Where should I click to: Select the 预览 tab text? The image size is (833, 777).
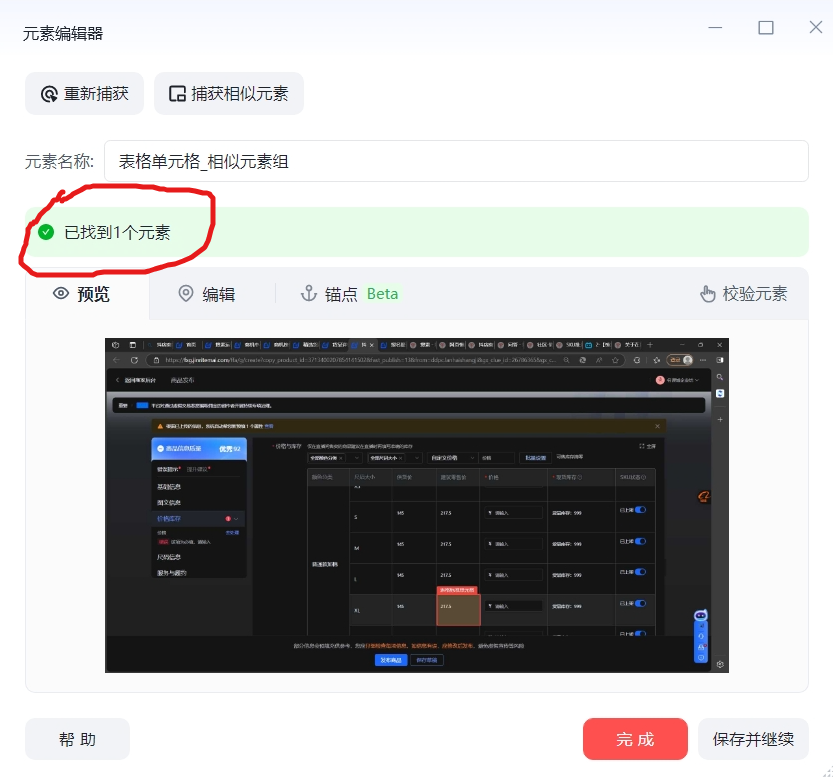click(x=94, y=294)
